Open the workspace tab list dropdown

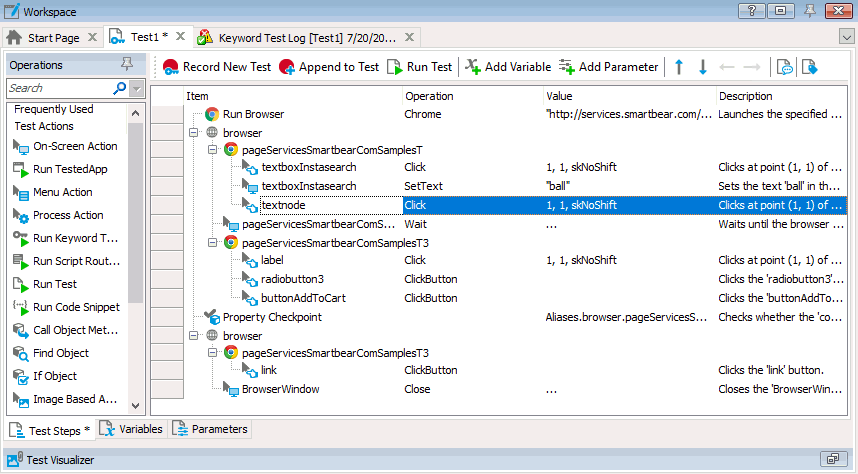(847, 38)
